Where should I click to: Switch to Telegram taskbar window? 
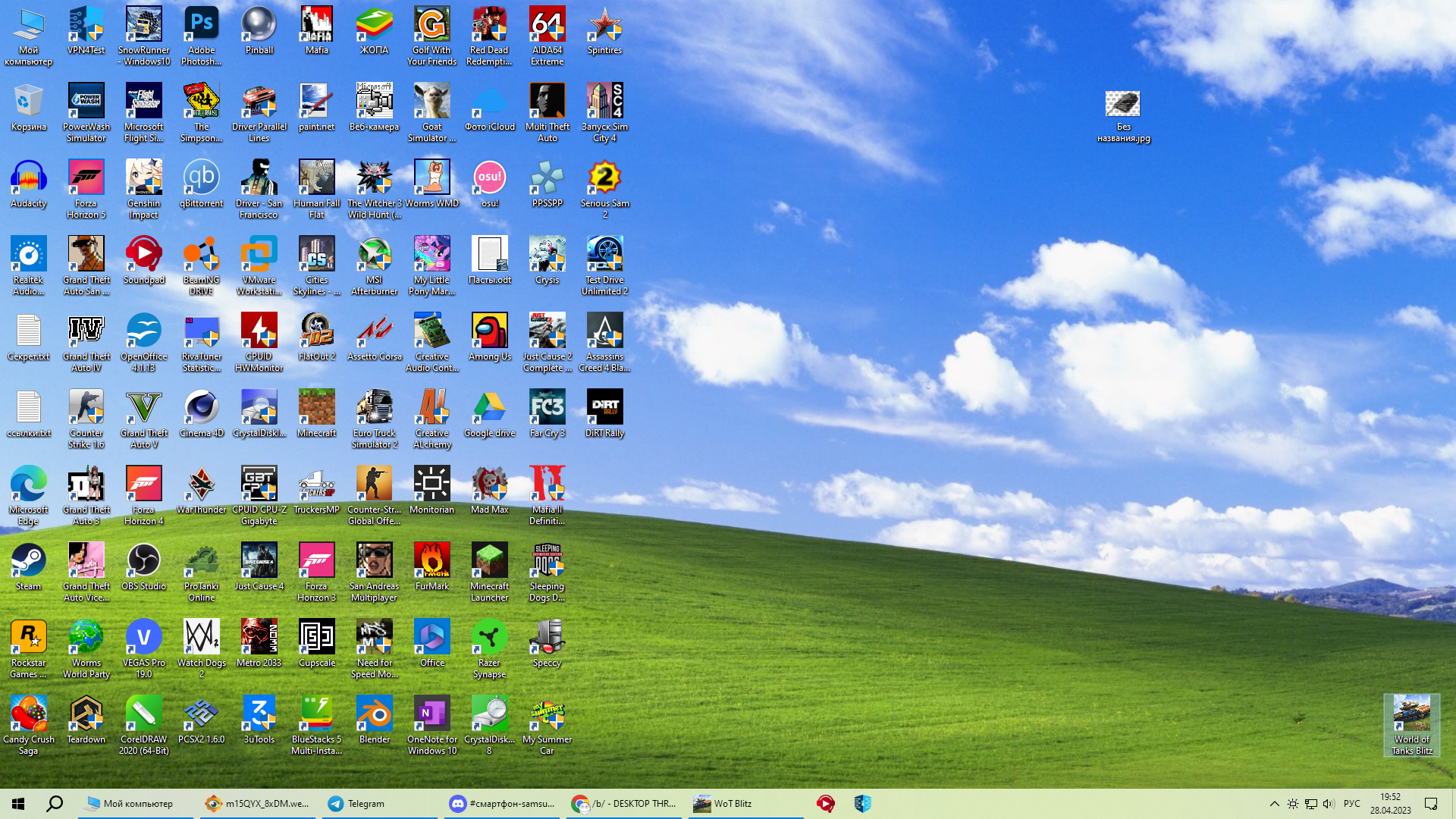380,803
